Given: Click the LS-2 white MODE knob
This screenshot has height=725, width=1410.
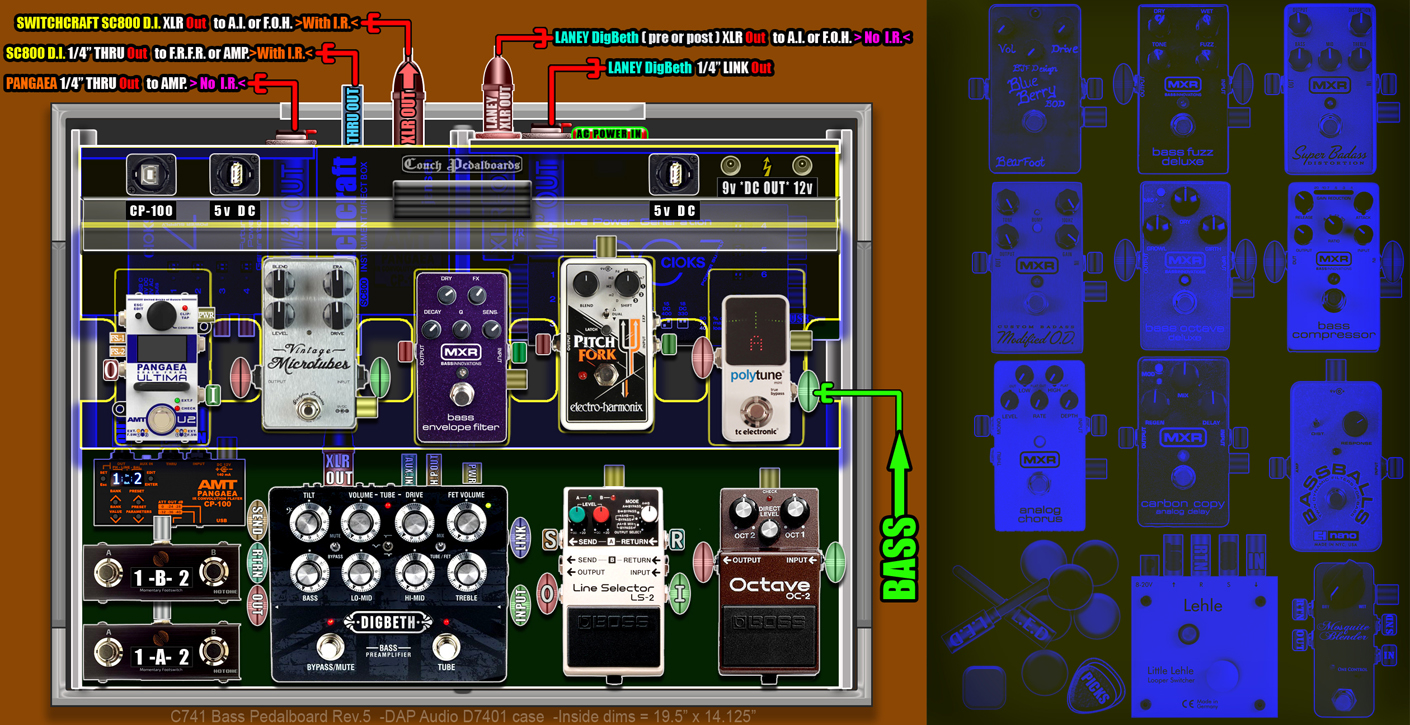Looking at the screenshot, I should click(x=648, y=514).
